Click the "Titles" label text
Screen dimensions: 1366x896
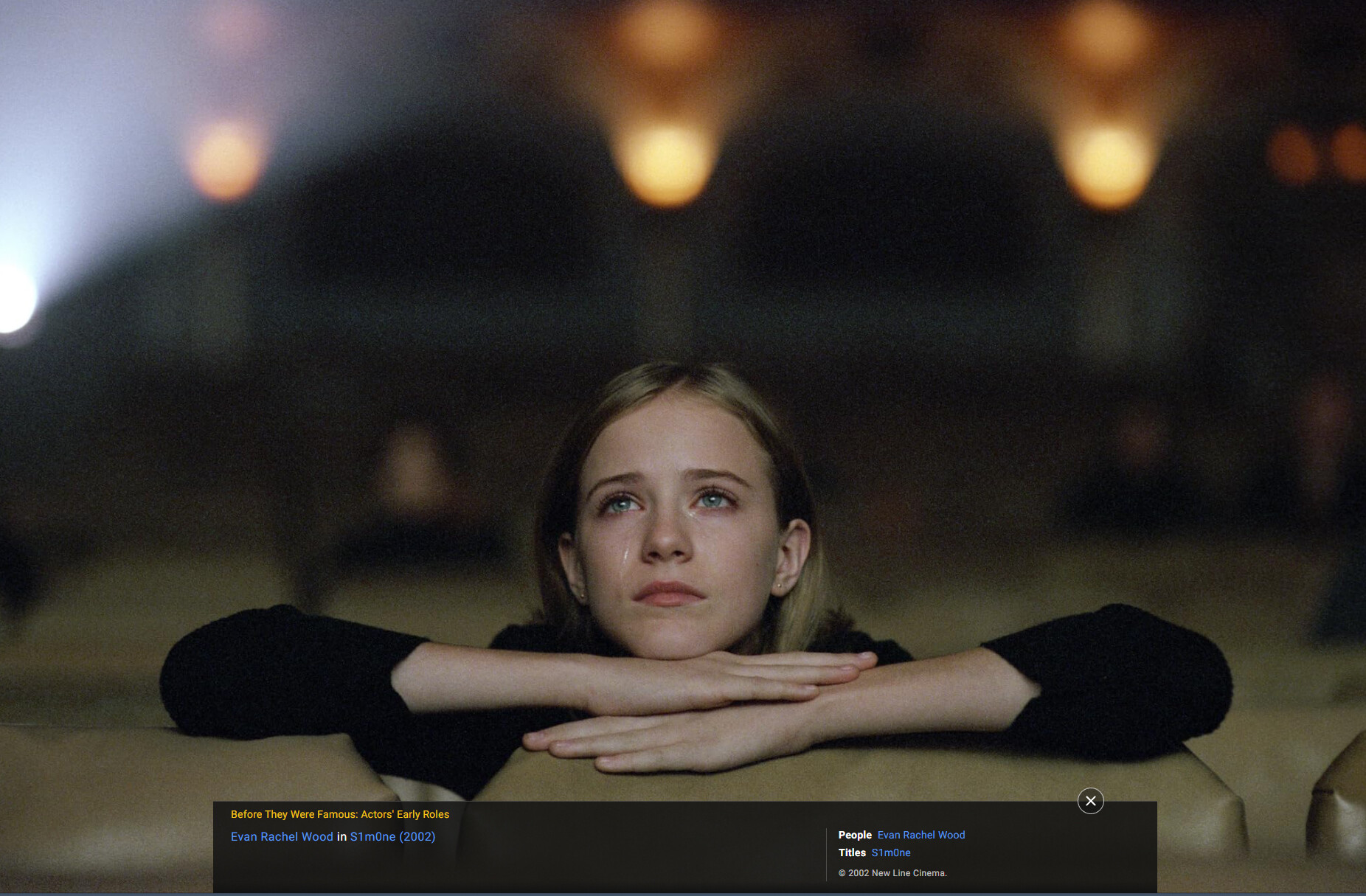(x=852, y=852)
